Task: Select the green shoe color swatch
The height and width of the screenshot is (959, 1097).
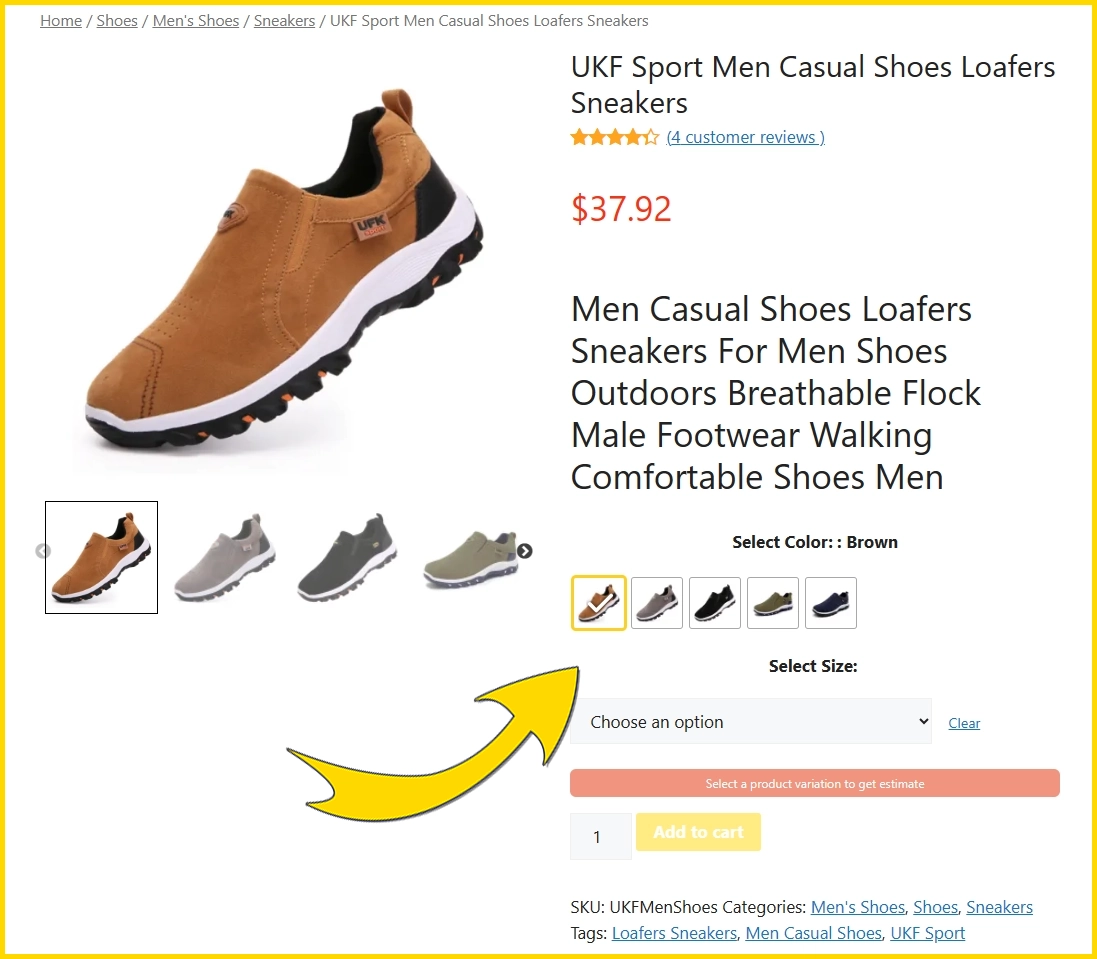Action: [x=773, y=603]
